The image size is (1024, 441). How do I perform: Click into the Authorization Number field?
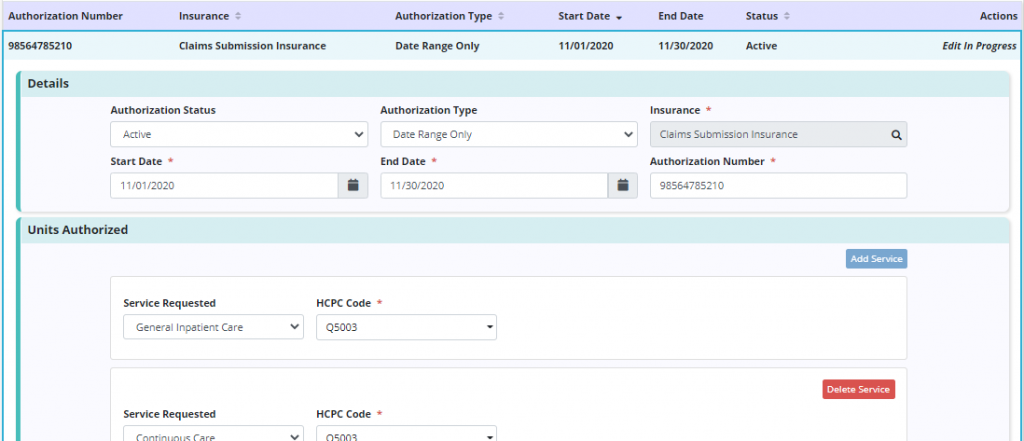click(778, 186)
